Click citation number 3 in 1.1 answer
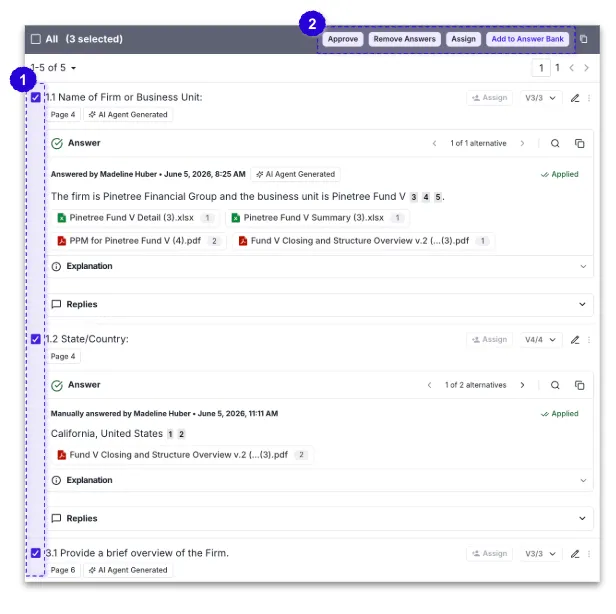This screenshot has width=616, height=614. [414, 197]
